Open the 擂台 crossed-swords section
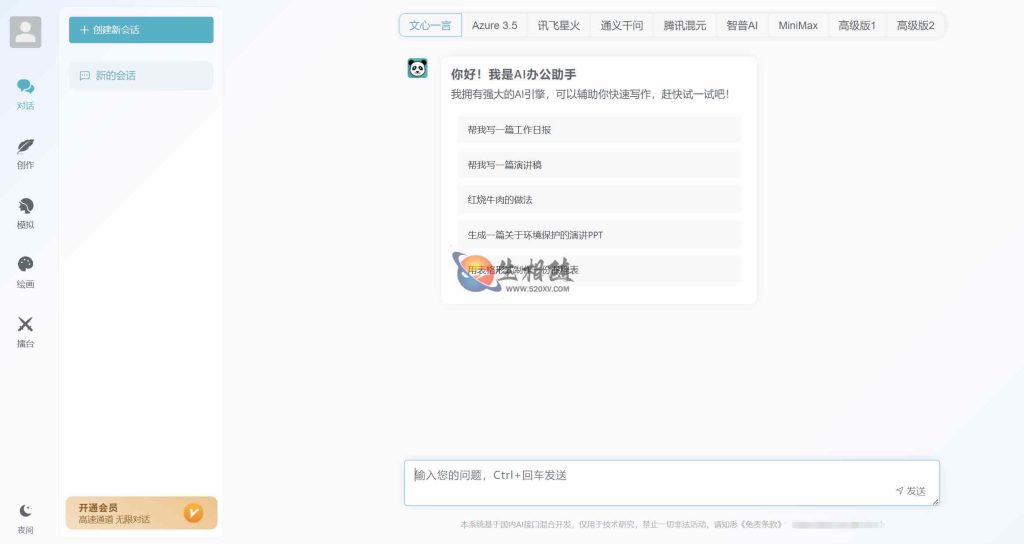This screenshot has width=1024, height=544. (x=25, y=332)
